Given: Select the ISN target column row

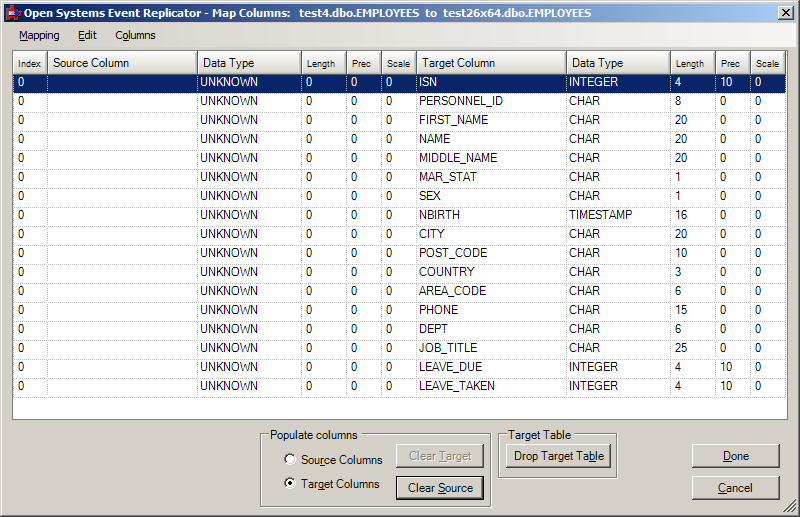Looking at the screenshot, I should pyautogui.click(x=399, y=82).
